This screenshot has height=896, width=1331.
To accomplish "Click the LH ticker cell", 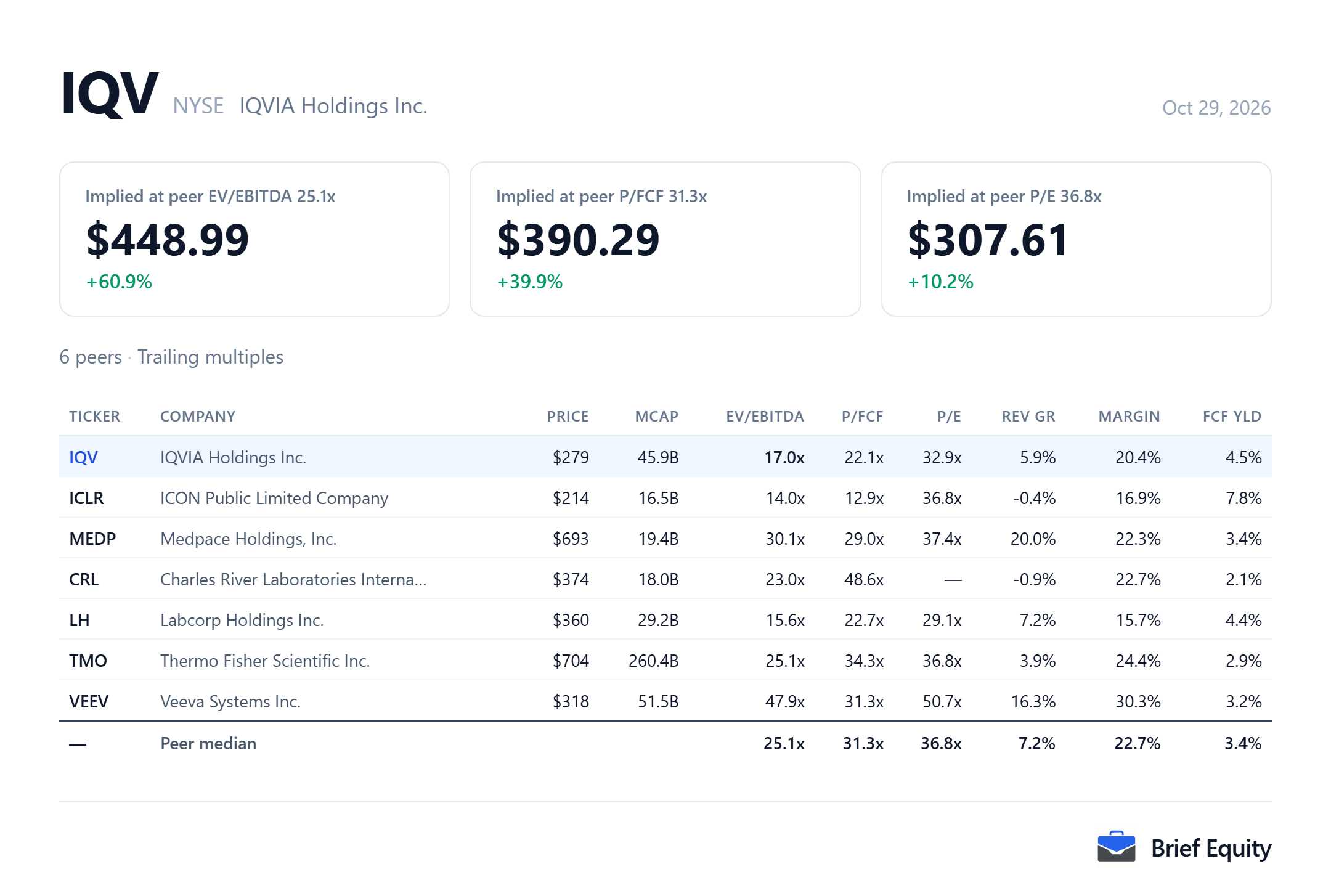I will pyautogui.click(x=79, y=620).
